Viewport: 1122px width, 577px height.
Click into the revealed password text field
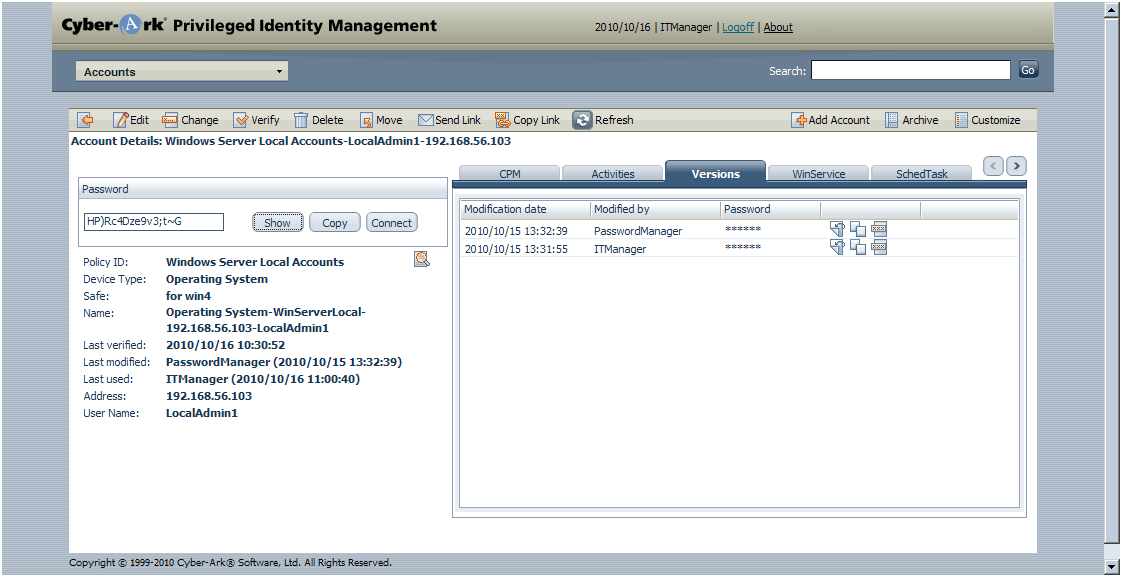(154, 222)
